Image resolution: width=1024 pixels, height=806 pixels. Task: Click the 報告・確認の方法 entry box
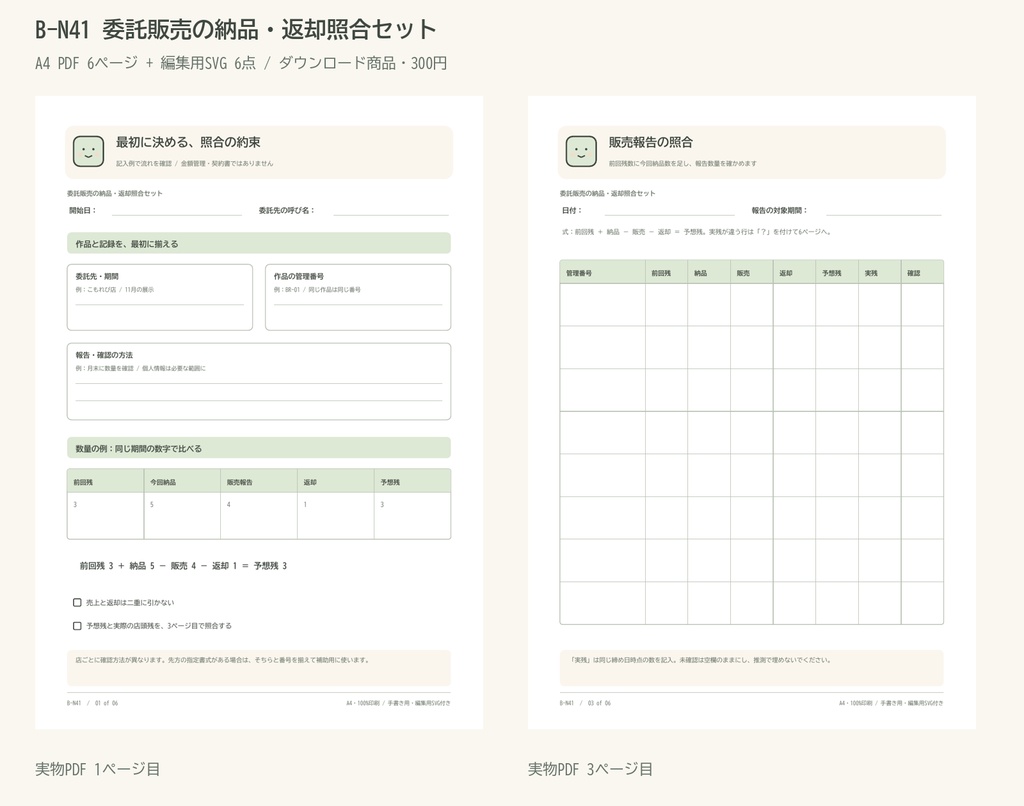coord(259,381)
